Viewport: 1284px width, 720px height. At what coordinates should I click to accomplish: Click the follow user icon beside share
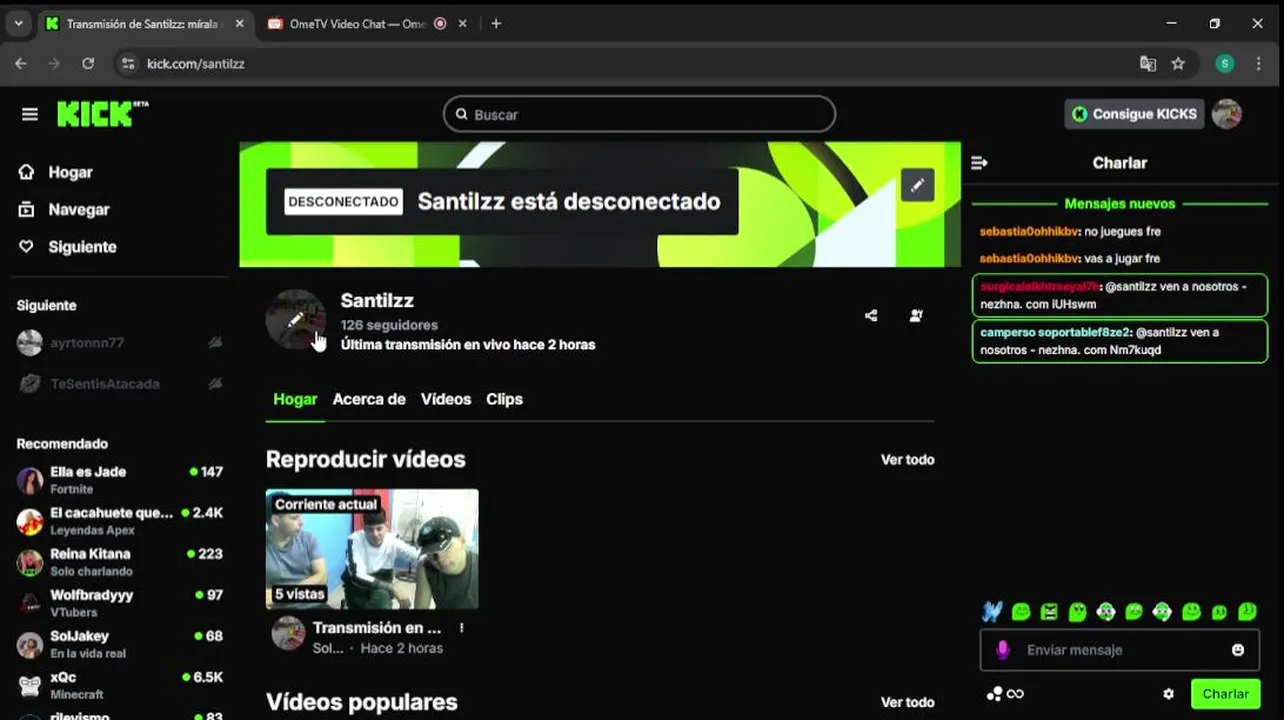pyautogui.click(x=916, y=315)
